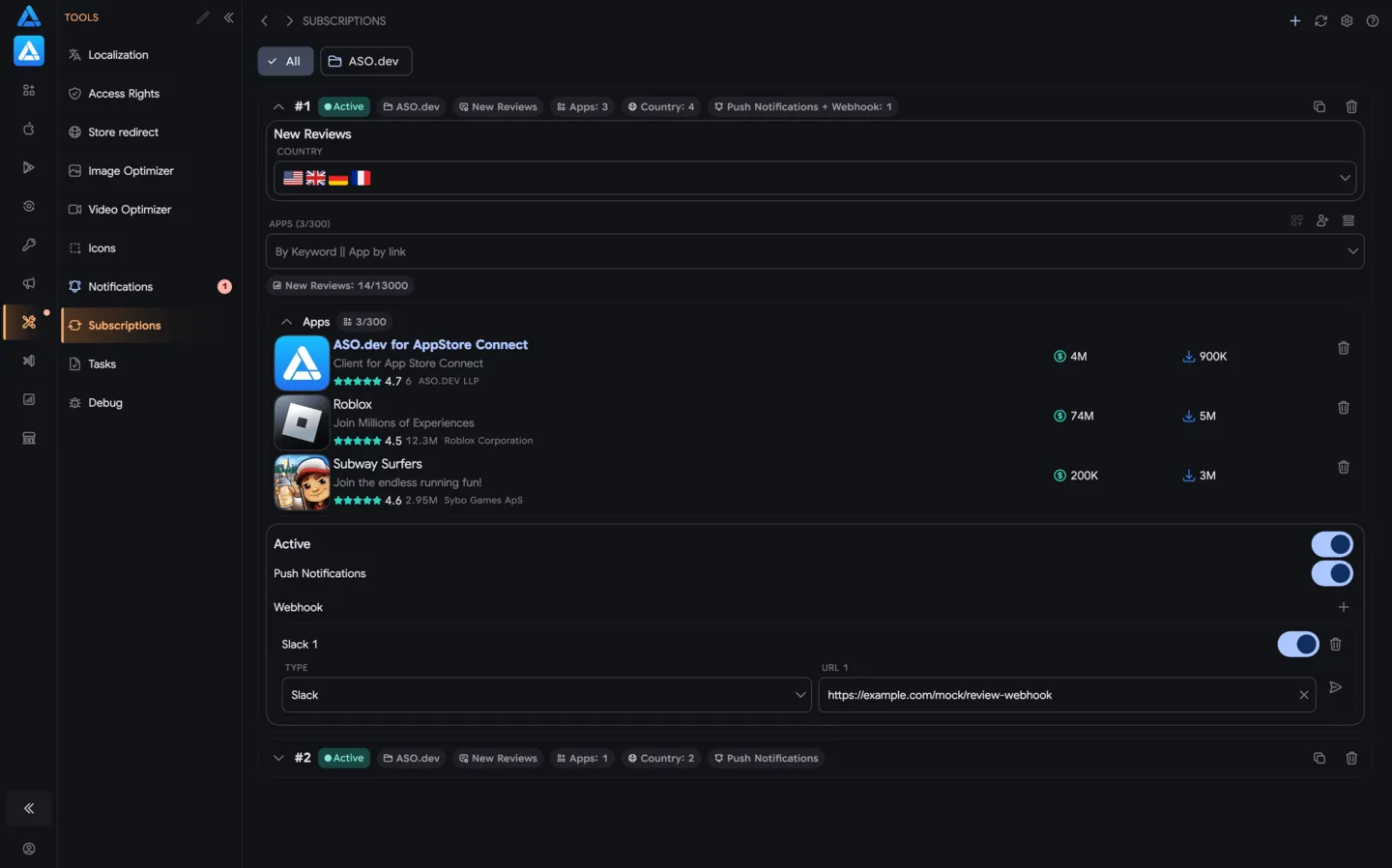Screen dimensions: 1392x868
Task: Add a new subscription with plus icon
Action: 1295,20
